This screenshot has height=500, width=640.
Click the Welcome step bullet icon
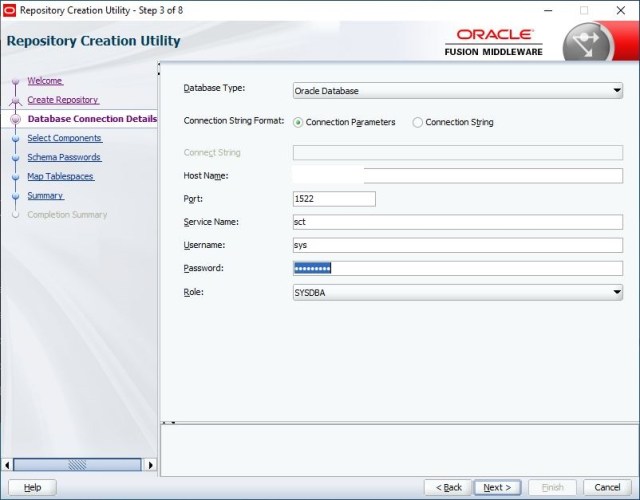(x=16, y=81)
